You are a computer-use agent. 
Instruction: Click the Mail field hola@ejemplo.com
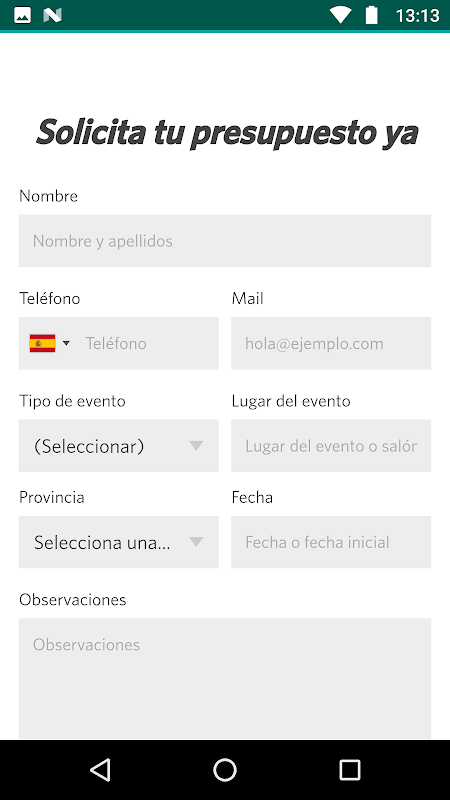331,343
